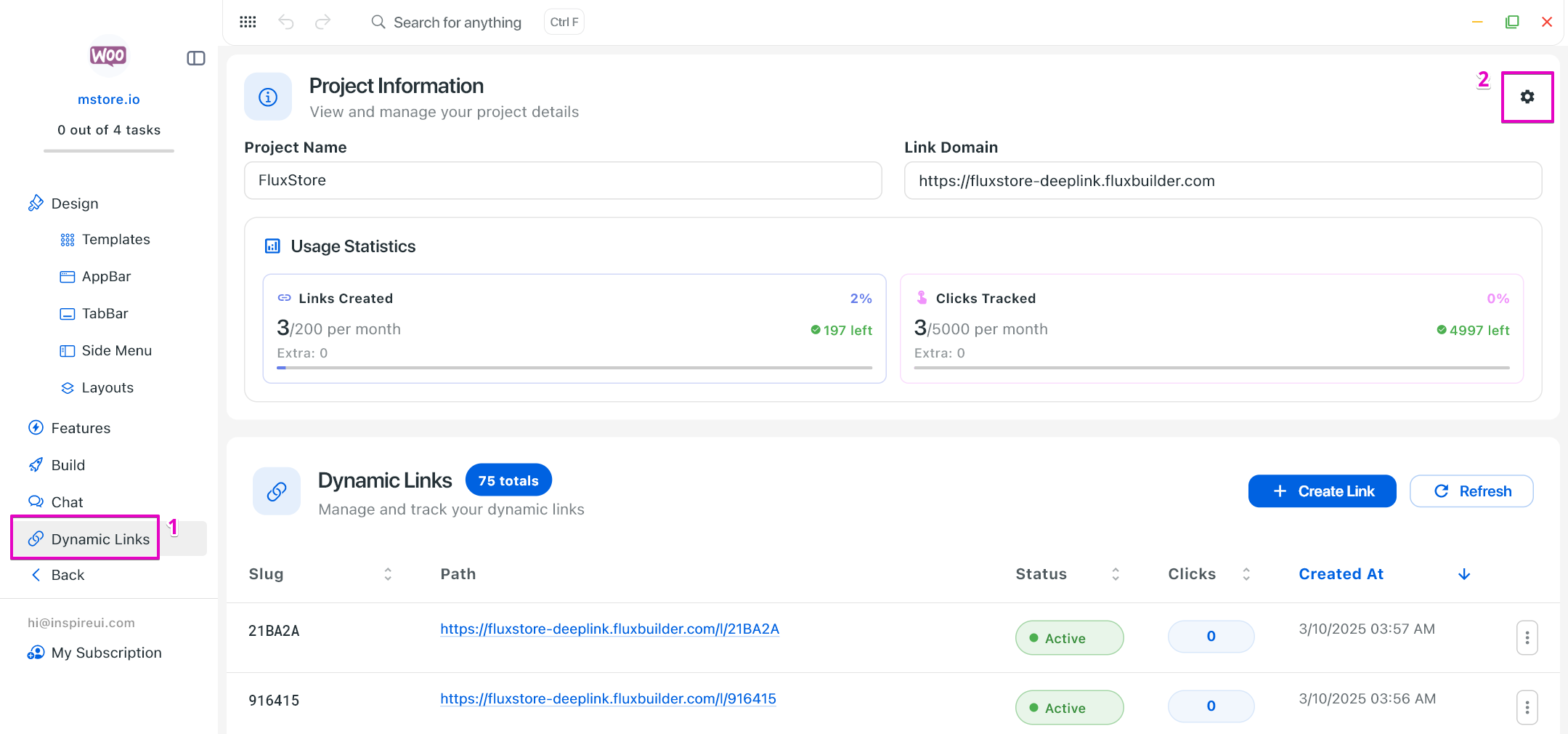Image resolution: width=1568 pixels, height=734 pixels.
Task: Click the Project Name input field
Action: [563, 180]
